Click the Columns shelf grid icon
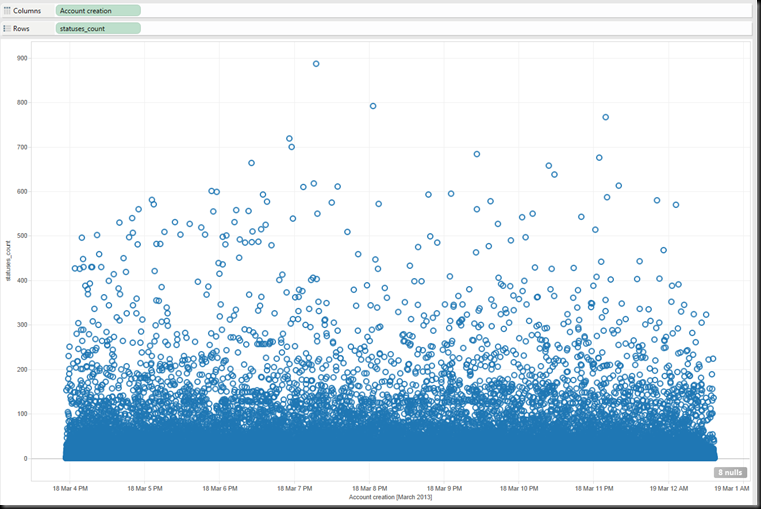The width and height of the screenshot is (761, 509). [x=7, y=11]
